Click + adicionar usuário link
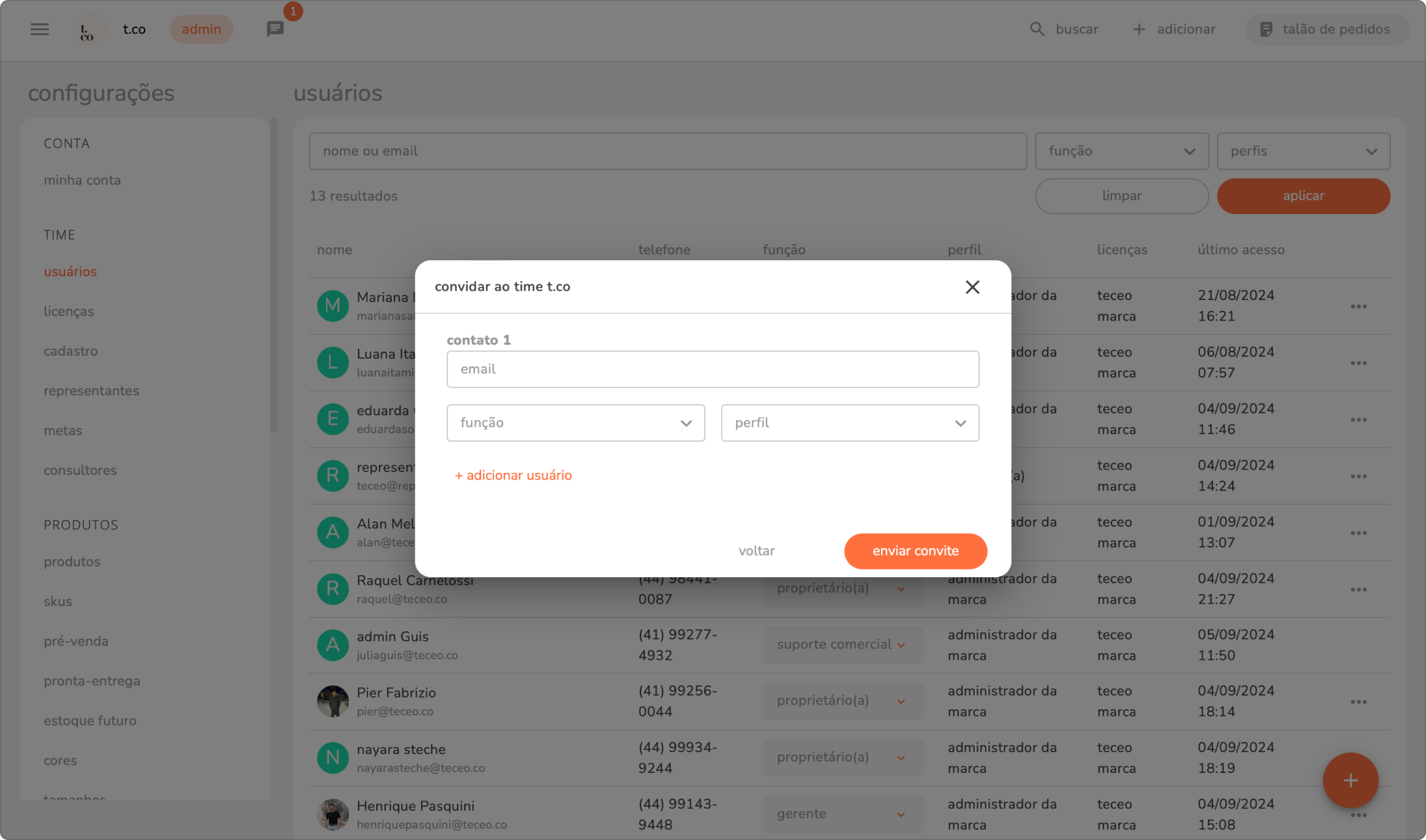 (513, 476)
